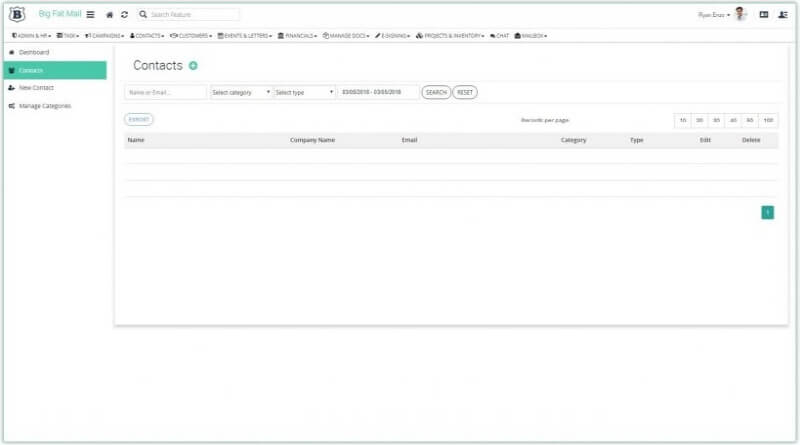This screenshot has height=445, width=800.
Task: Sort by the Name column header
Action: pyautogui.click(x=136, y=140)
